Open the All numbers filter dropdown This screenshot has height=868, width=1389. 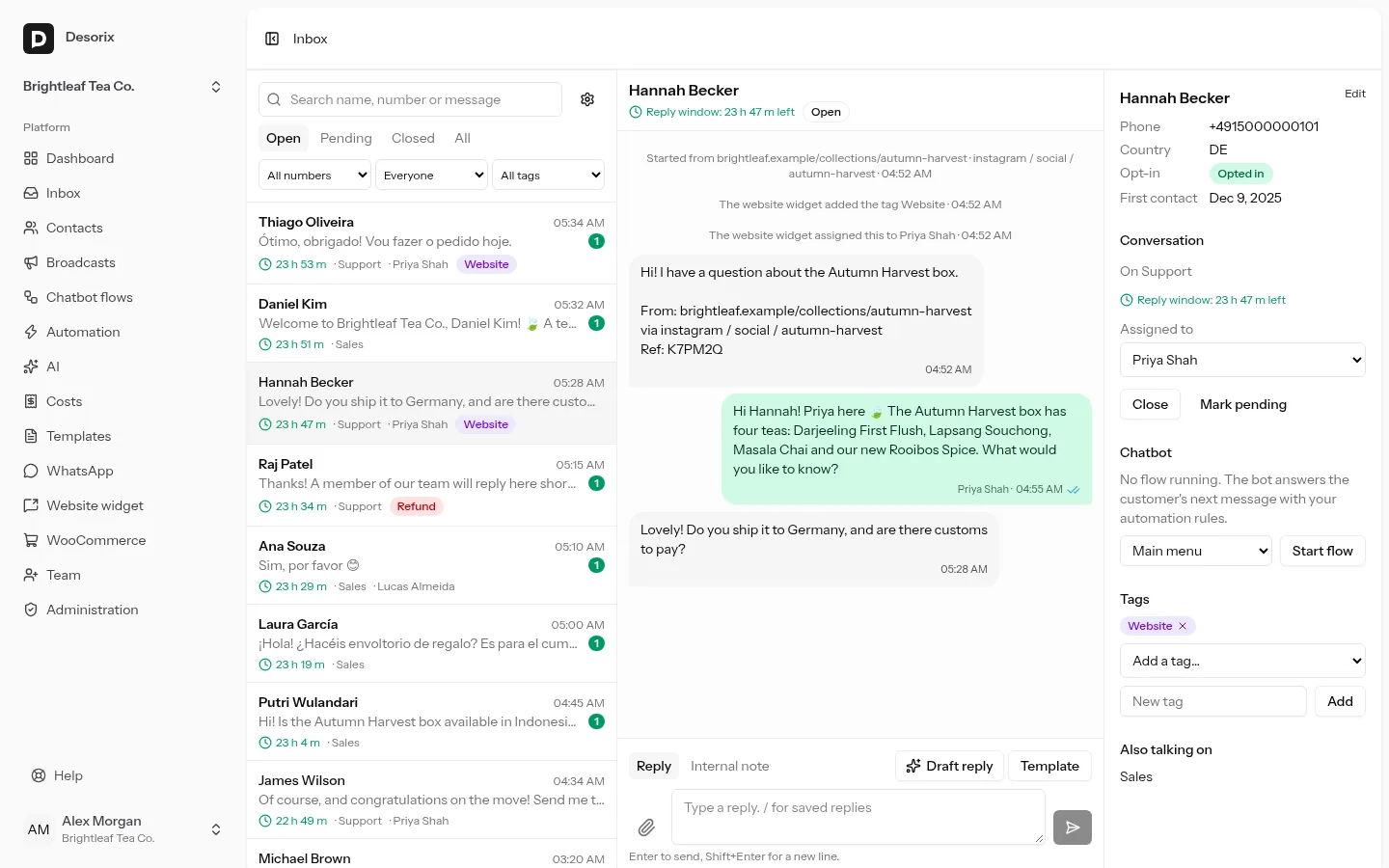(x=315, y=176)
